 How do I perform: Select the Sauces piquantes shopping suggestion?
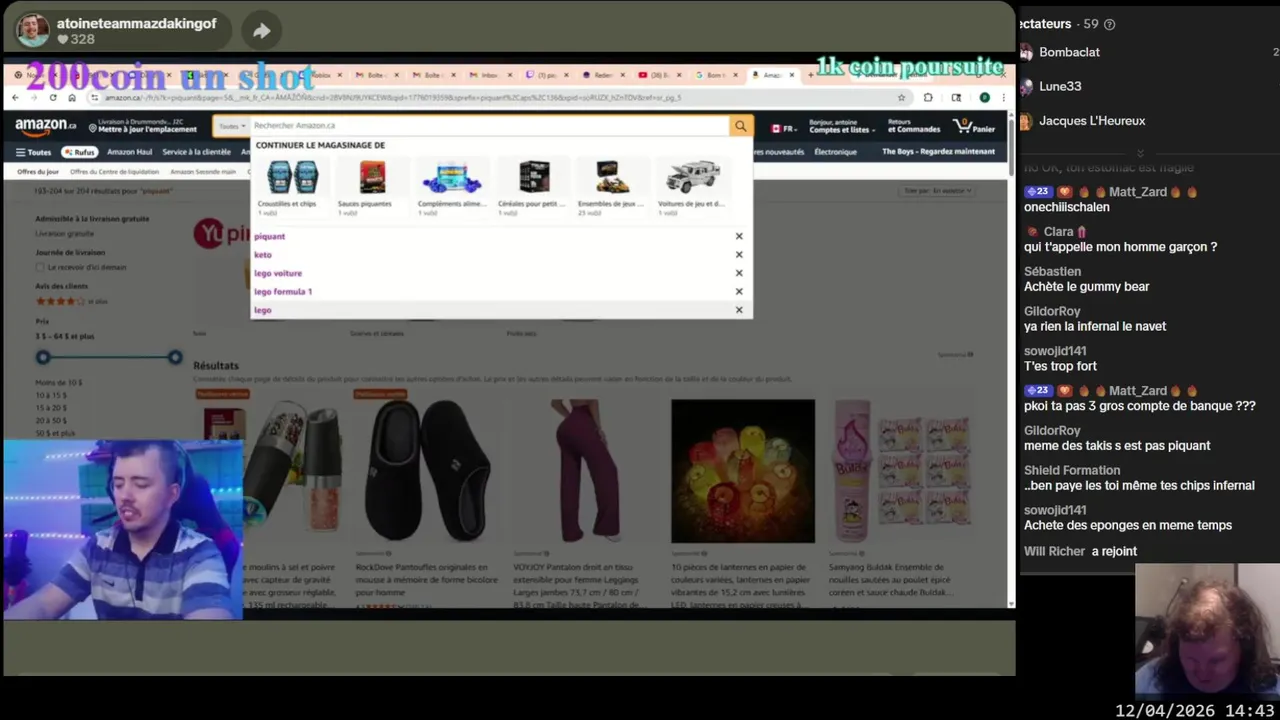click(x=372, y=186)
